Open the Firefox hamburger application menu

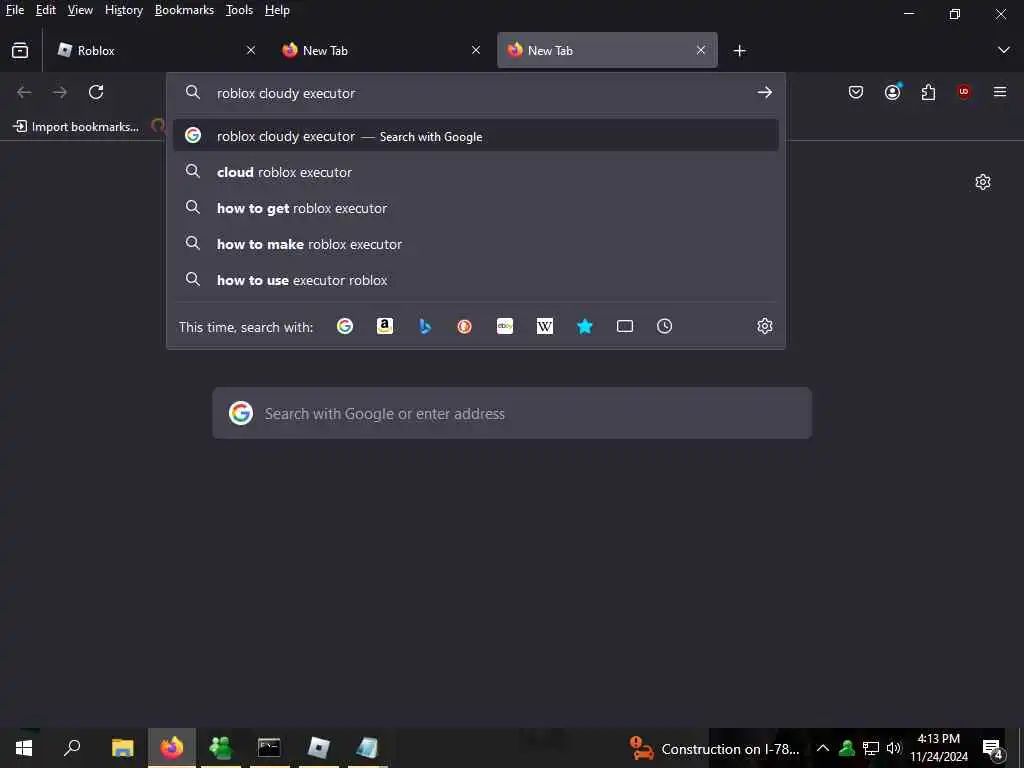(x=1000, y=92)
